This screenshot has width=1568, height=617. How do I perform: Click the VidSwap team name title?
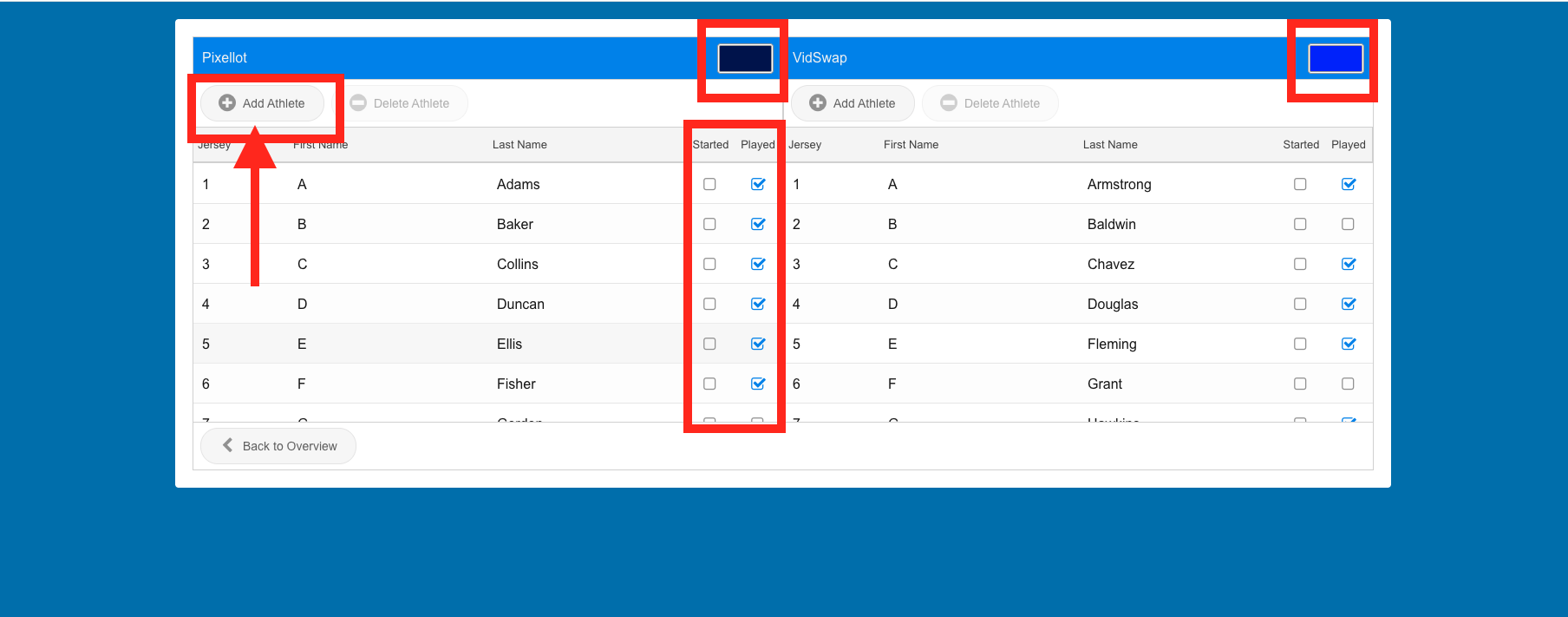pos(820,57)
